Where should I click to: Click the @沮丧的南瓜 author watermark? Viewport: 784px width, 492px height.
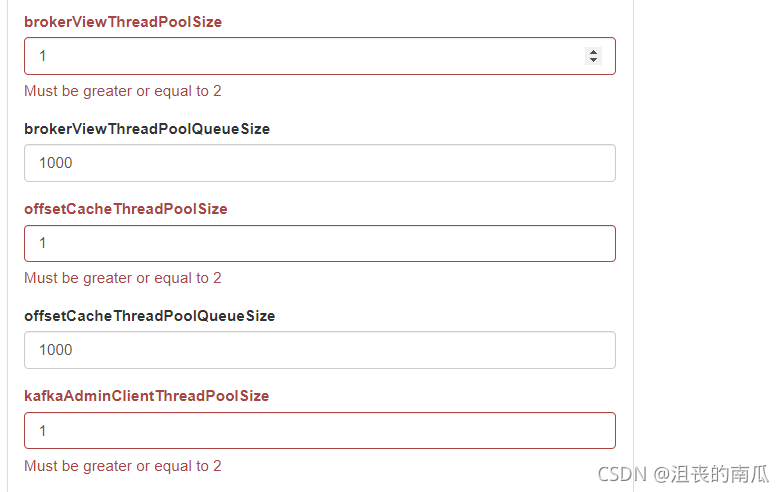(x=711, y=473)
